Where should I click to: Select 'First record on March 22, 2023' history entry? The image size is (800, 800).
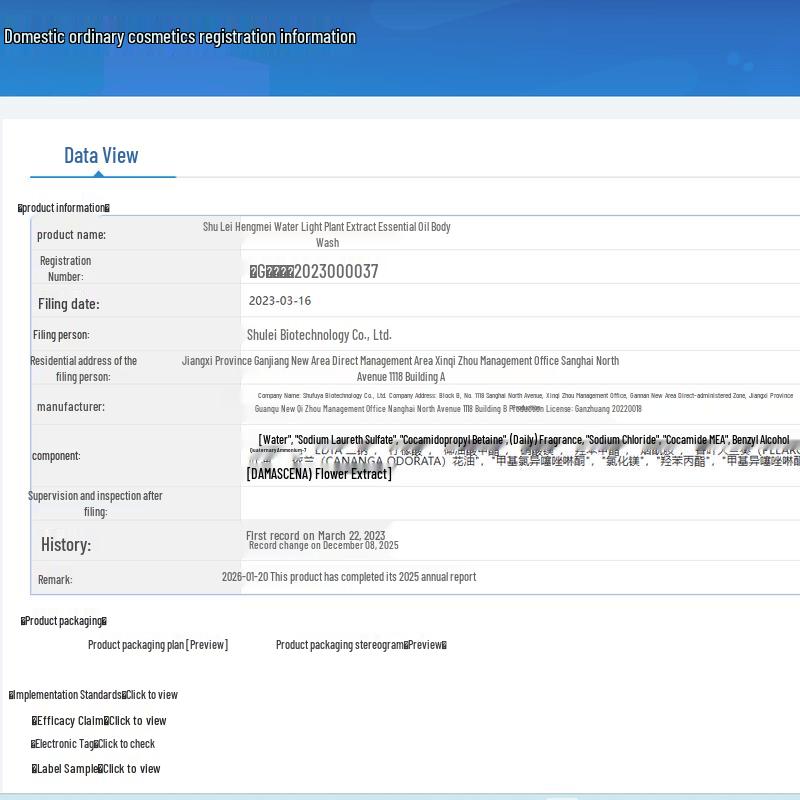[315, 535]
